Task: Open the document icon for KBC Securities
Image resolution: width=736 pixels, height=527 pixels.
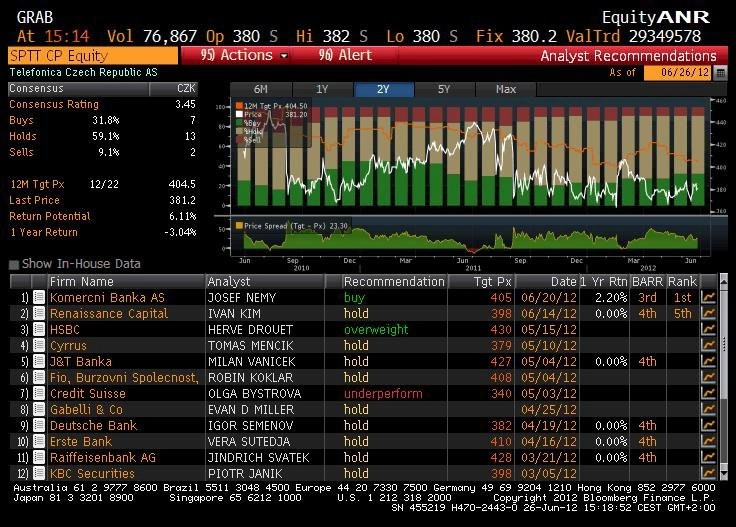Action: (x=39, y=473)
